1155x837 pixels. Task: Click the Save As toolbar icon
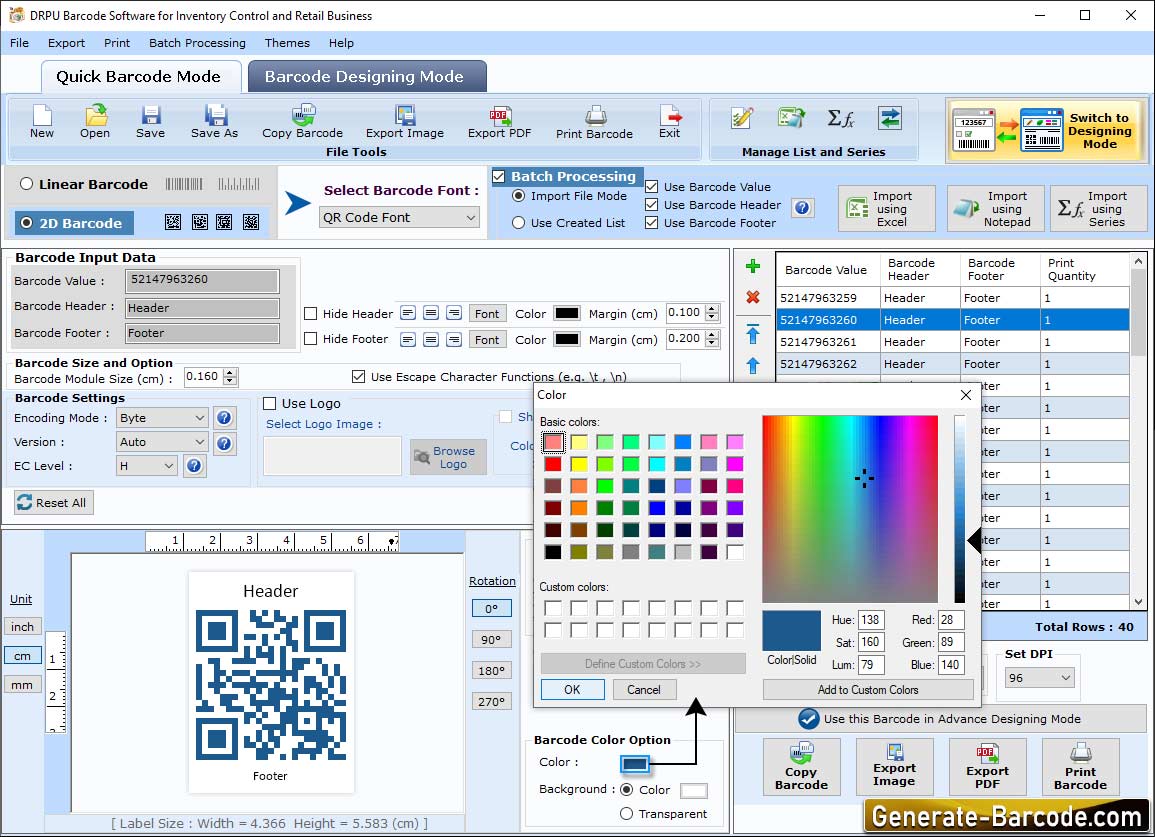[x=214, y=122]
